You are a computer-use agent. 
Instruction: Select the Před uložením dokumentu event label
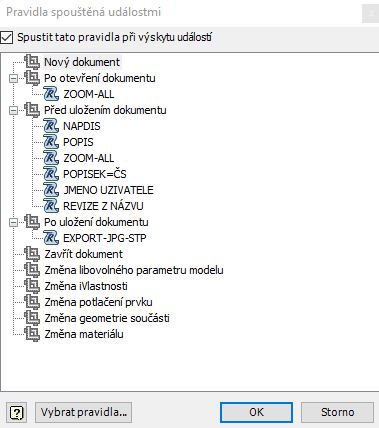pos(105,110)
